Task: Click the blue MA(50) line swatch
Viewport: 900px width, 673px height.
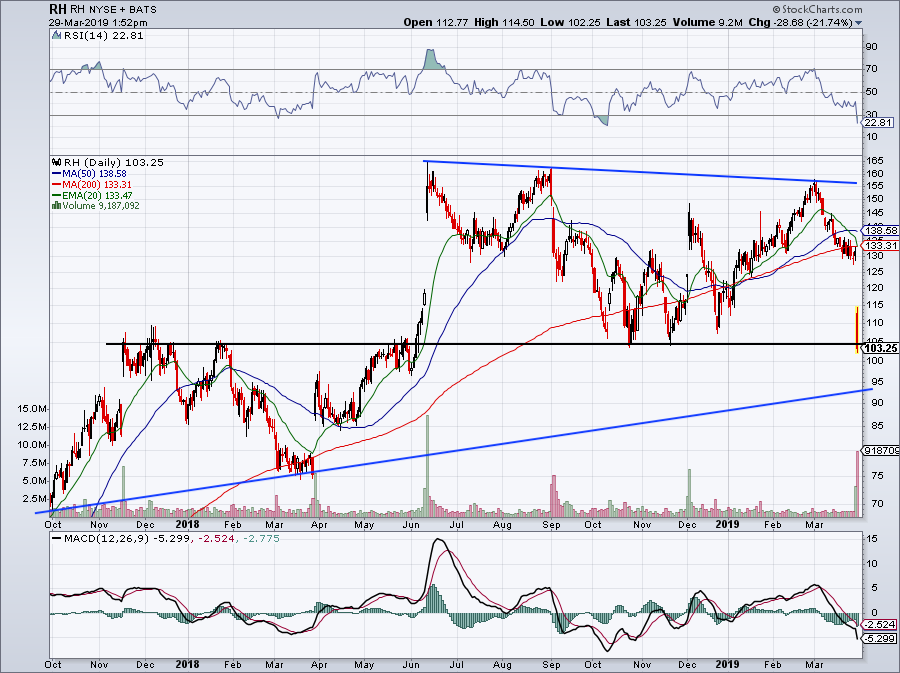Action: (56, 173)
